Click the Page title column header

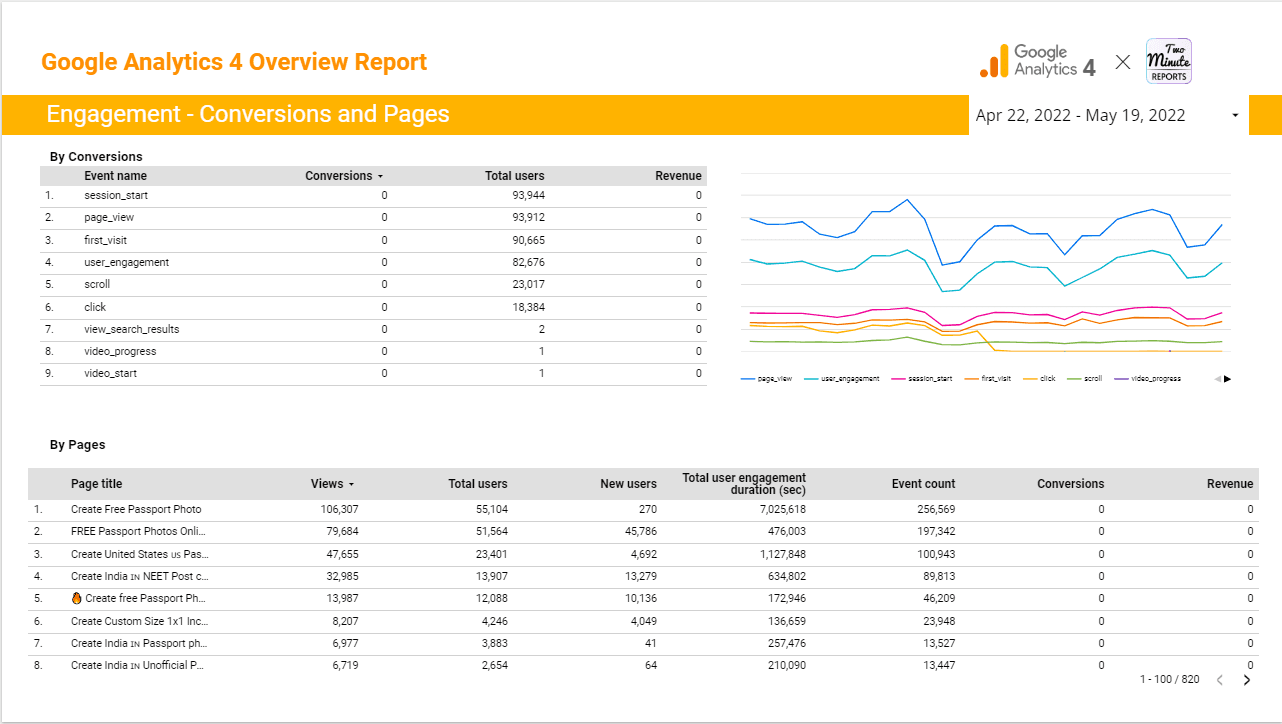[x=96, y=484]
